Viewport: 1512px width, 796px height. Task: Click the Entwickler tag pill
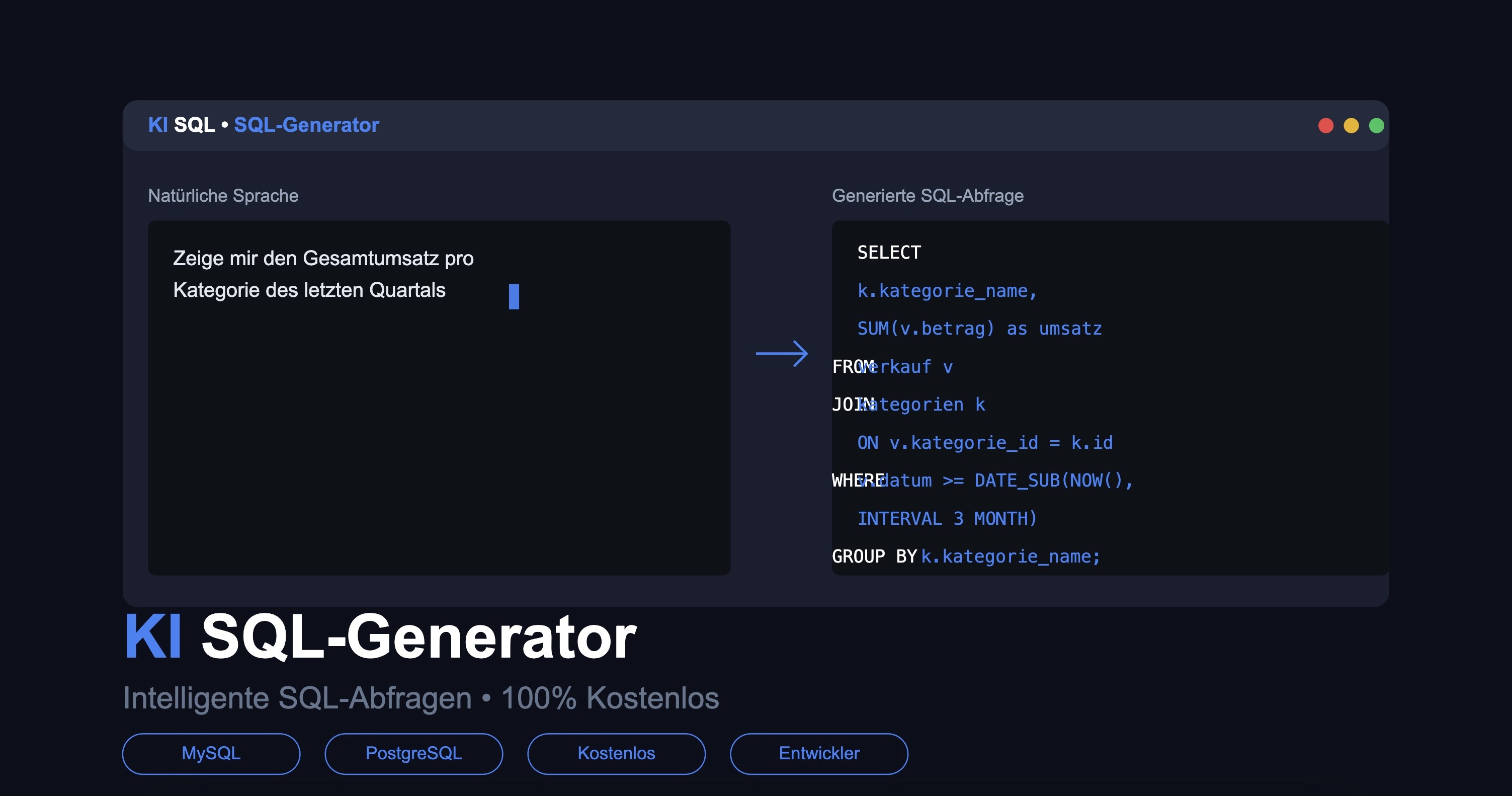pyautogui.click(x=819, y=754)
